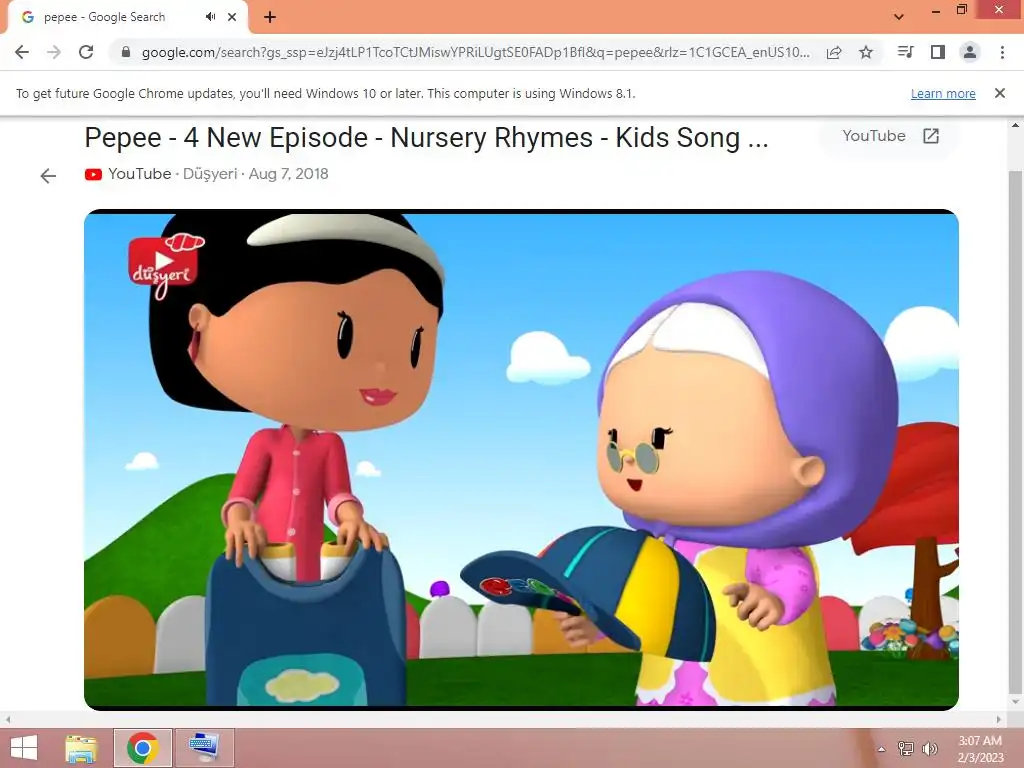Click the browser back arrow
The height and width of the screenshot is (768, 1024).
pyautogui.click(x=22, y=52)
